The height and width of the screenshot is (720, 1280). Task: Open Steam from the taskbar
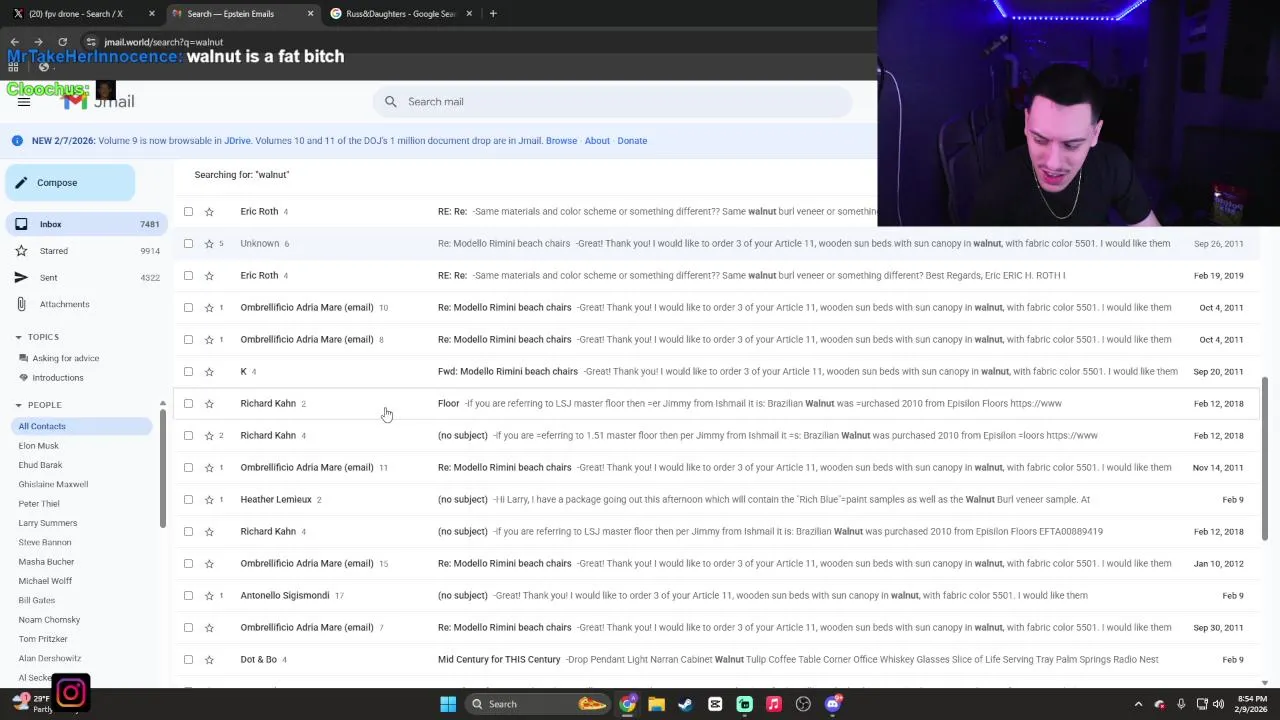685,704
